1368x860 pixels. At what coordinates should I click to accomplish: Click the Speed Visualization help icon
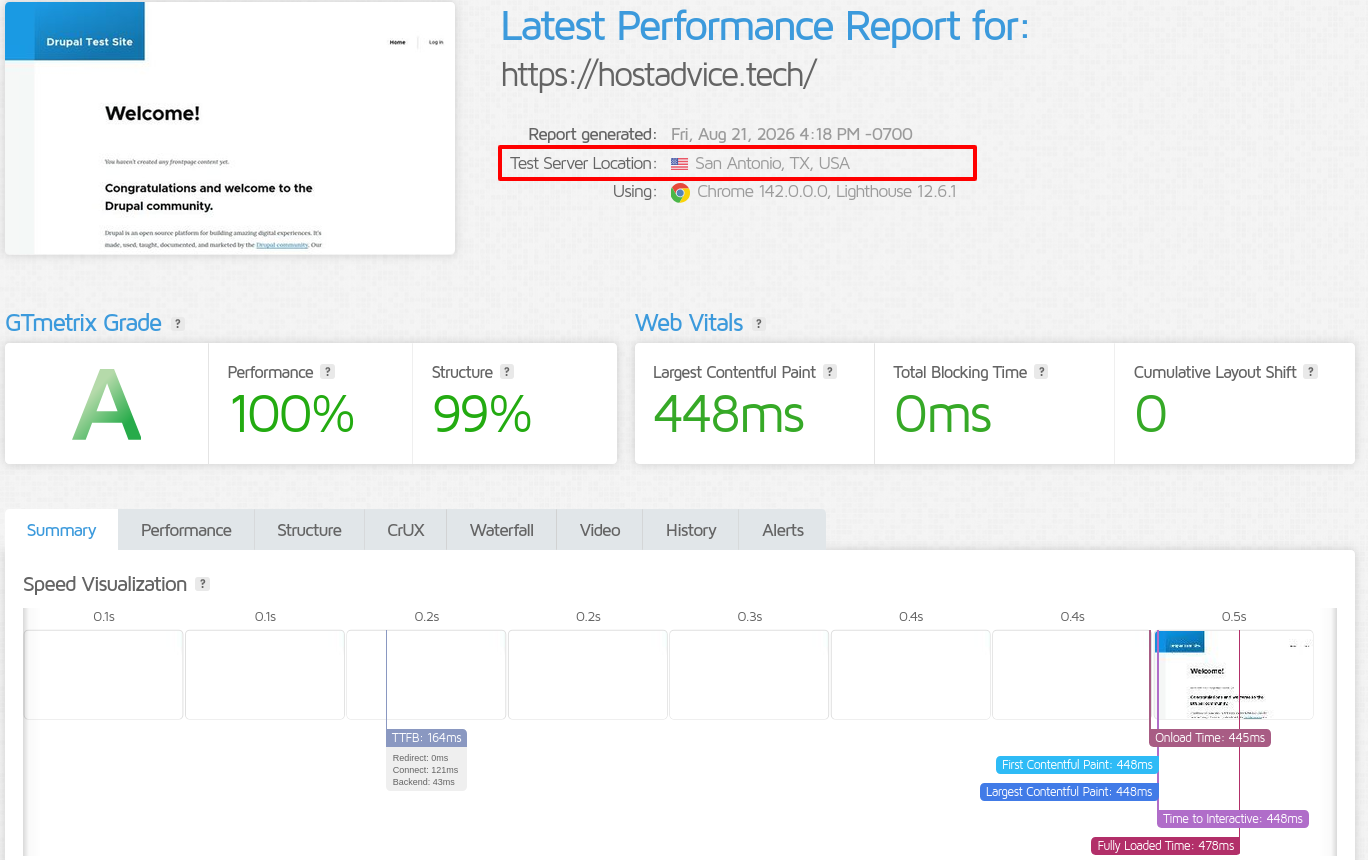(202, 584)
